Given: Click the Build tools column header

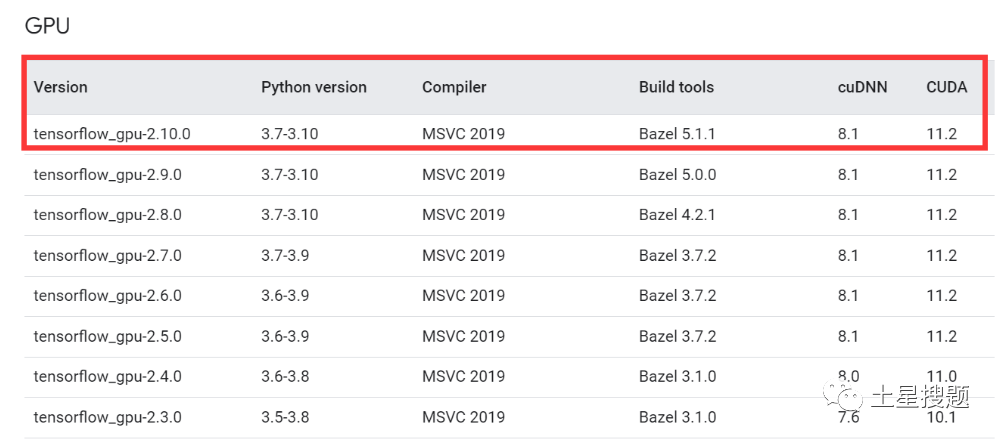Looking at the screenshot, I should (x=676, y=87).
